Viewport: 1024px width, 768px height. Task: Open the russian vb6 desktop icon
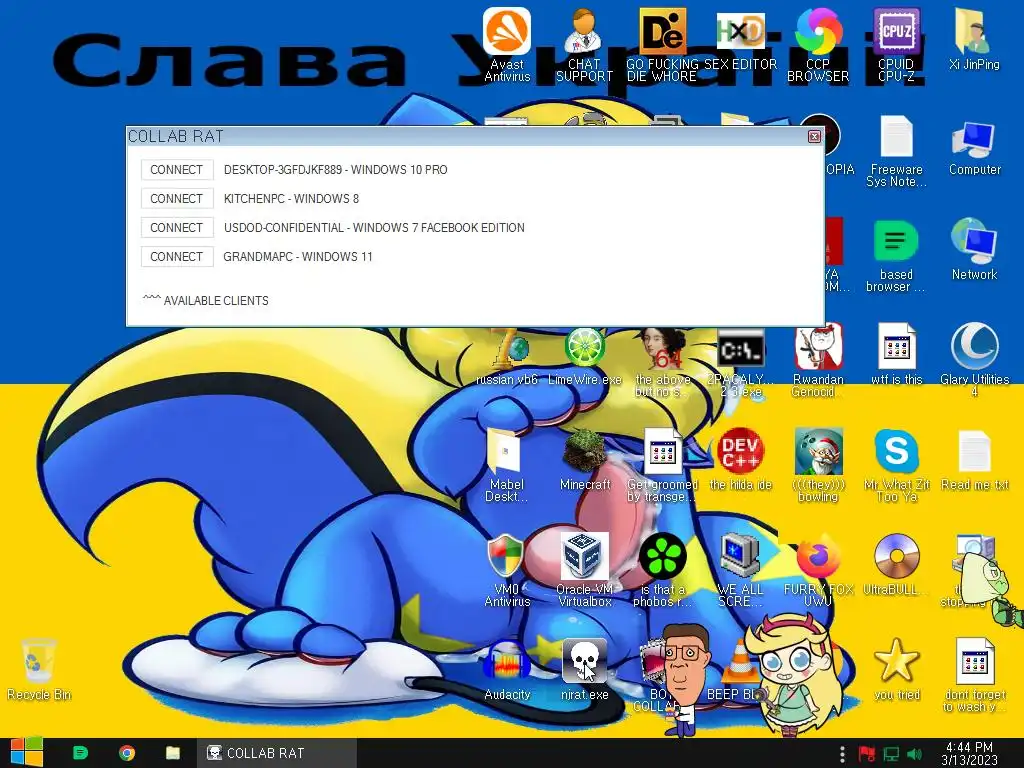pyautogui.click(x=507, y=356)
